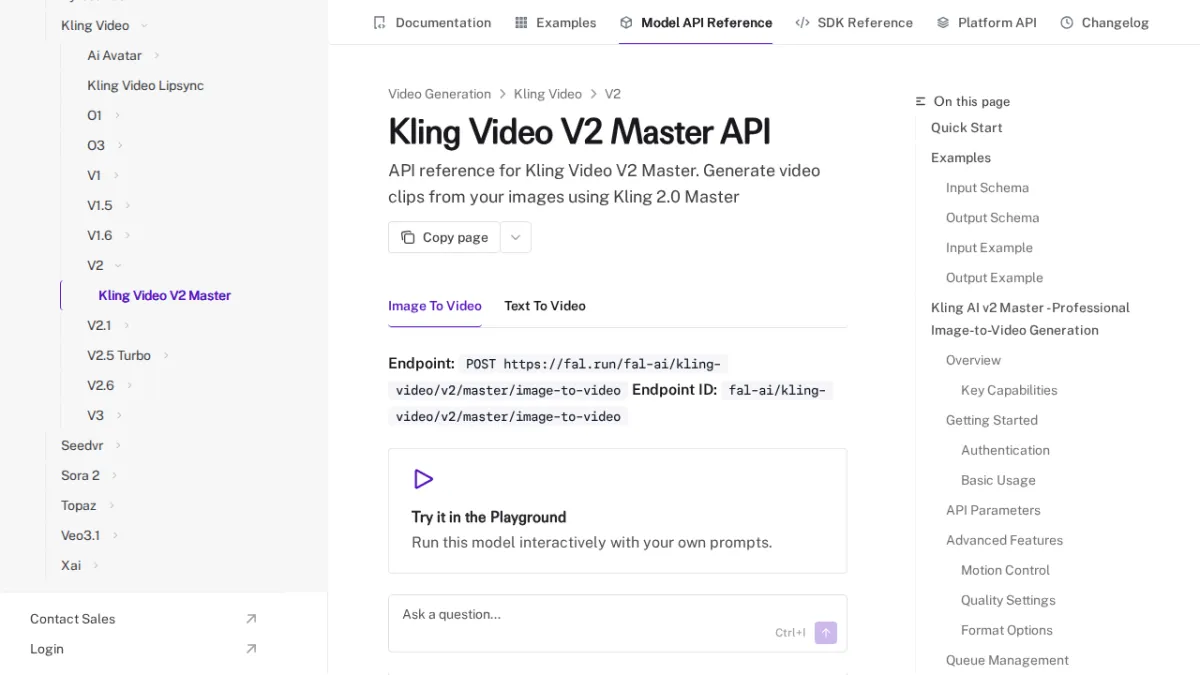Expand the Veo3.1 sidebar chevron
1200x675 pixels.
pos(115,536)
